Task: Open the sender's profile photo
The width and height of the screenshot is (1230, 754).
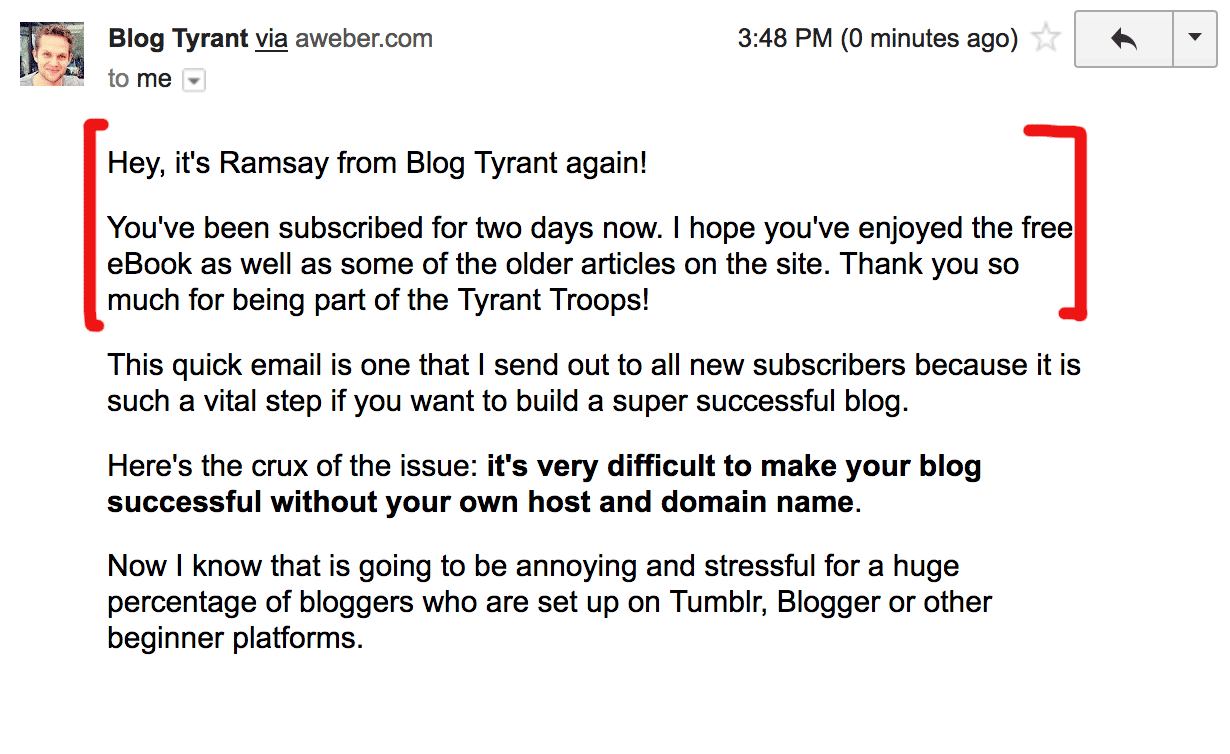Action: pos(45,54)
